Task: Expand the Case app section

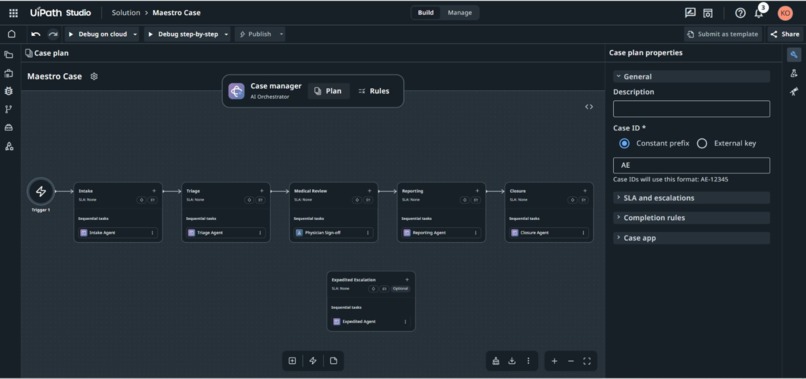Action: [691, 238]
